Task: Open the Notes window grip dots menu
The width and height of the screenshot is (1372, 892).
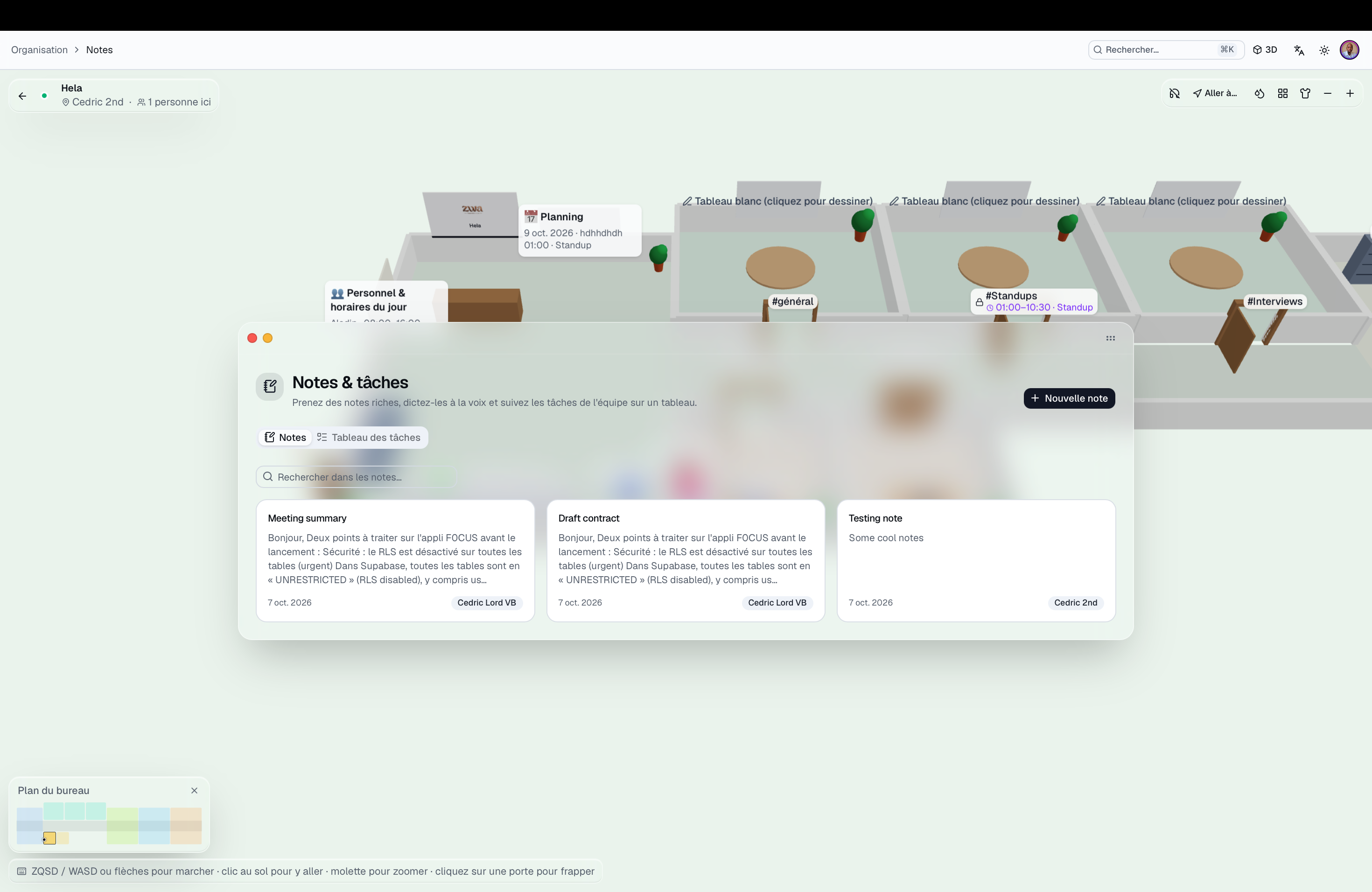Action: 1110,338
